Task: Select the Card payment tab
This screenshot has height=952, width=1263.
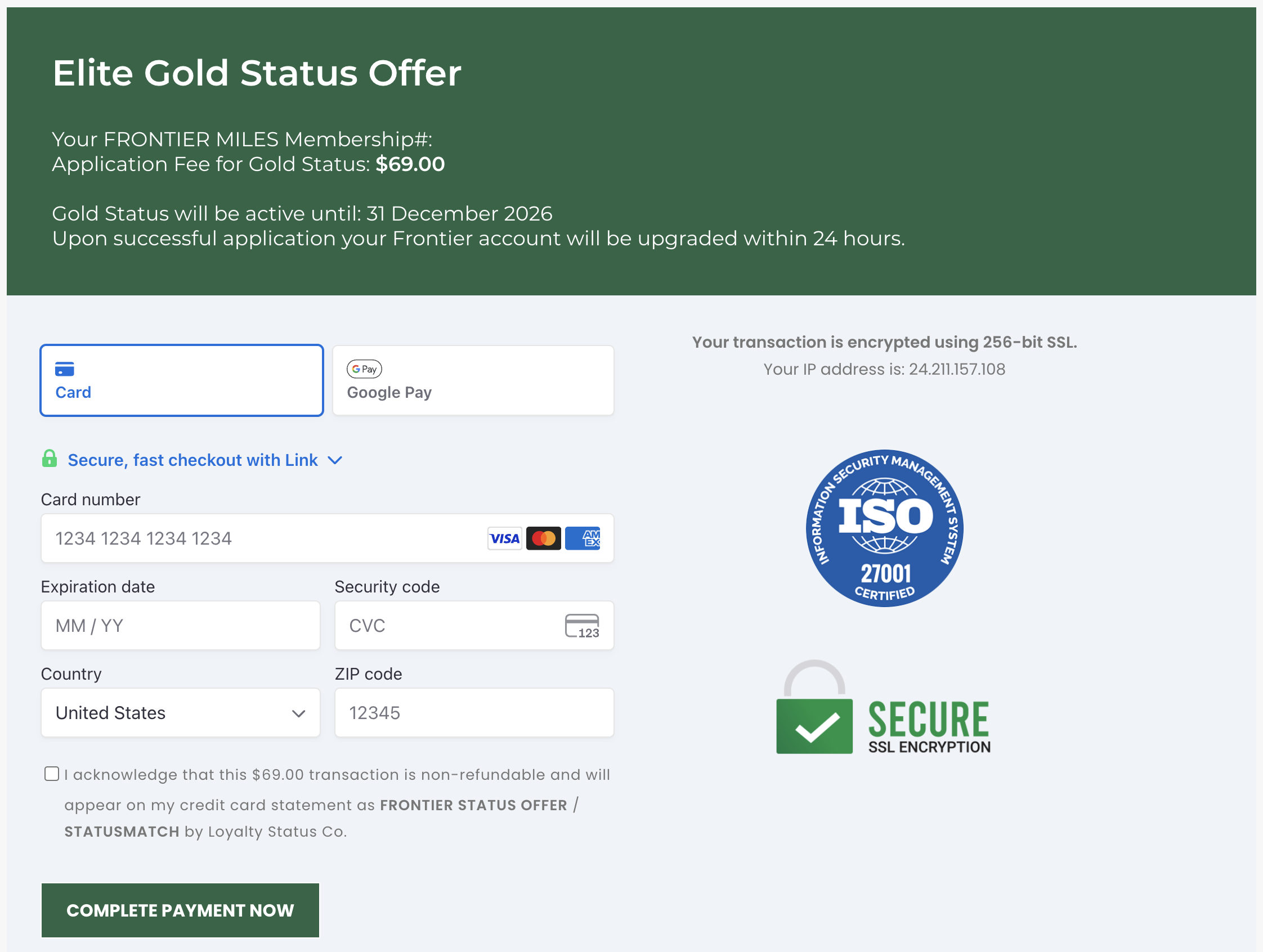Action: tap(182, 381)
